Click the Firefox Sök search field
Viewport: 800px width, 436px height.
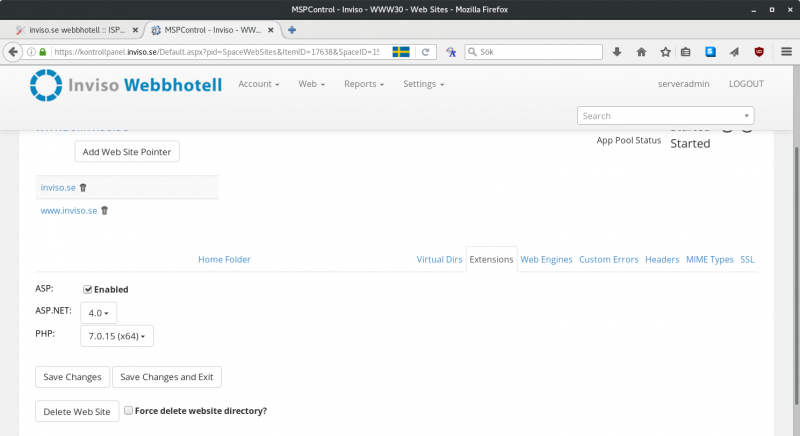[x=534, y=52]
